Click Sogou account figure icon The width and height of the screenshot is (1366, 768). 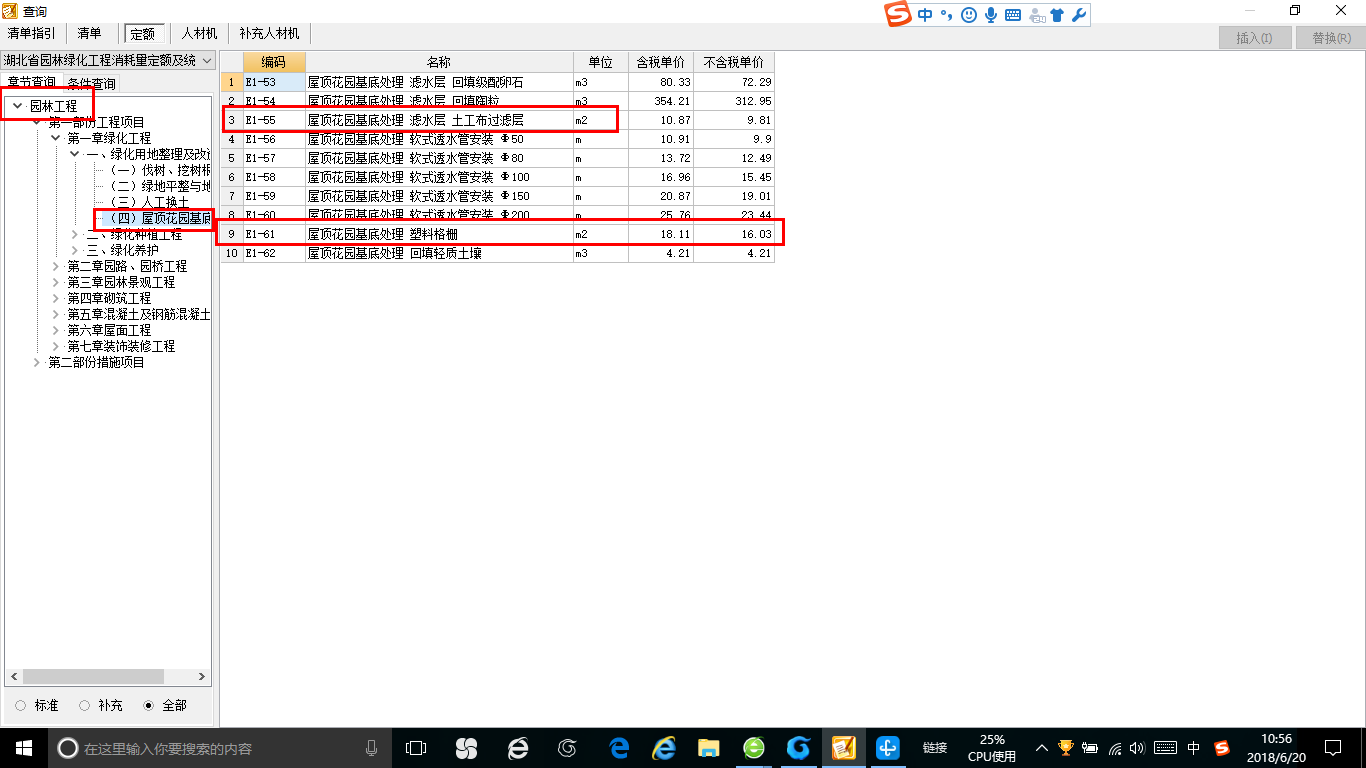pos(1036,15)
